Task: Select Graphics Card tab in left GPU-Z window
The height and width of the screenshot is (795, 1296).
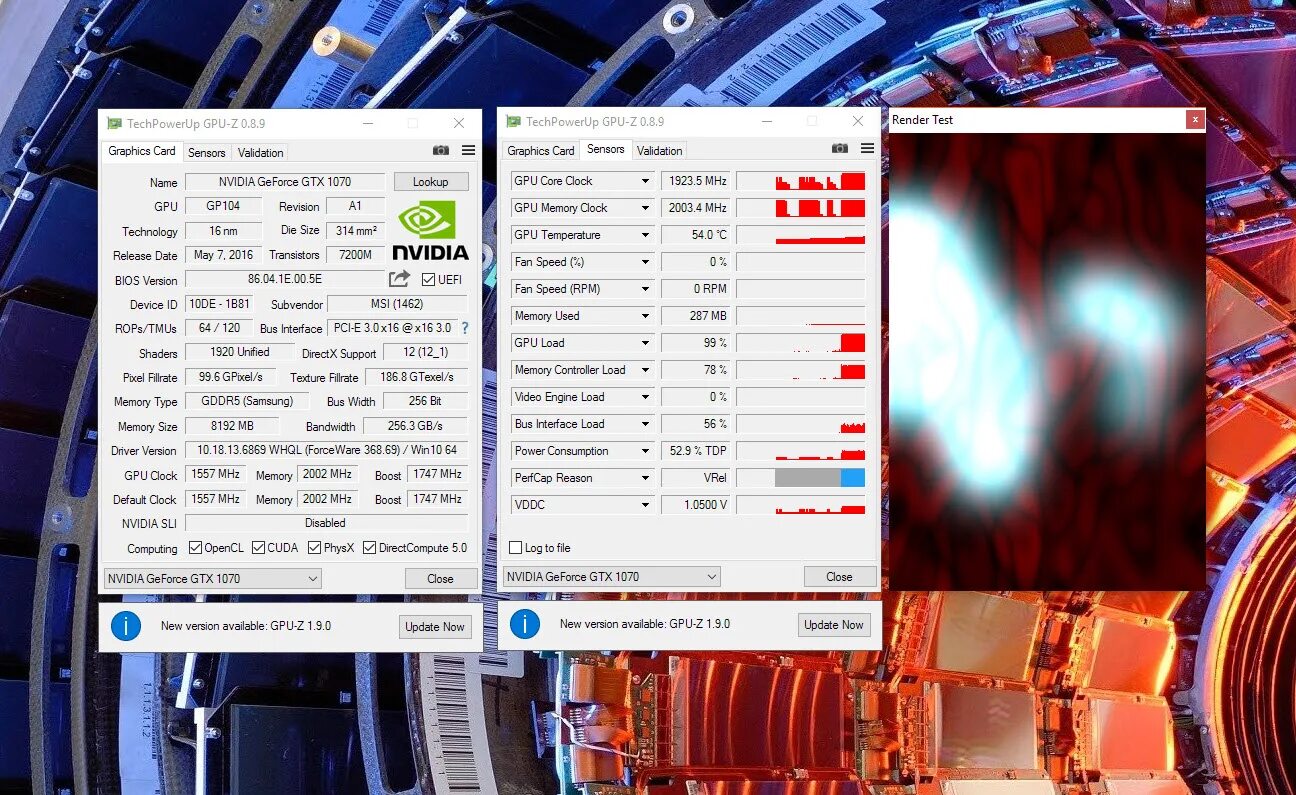Action: (142, 151)
